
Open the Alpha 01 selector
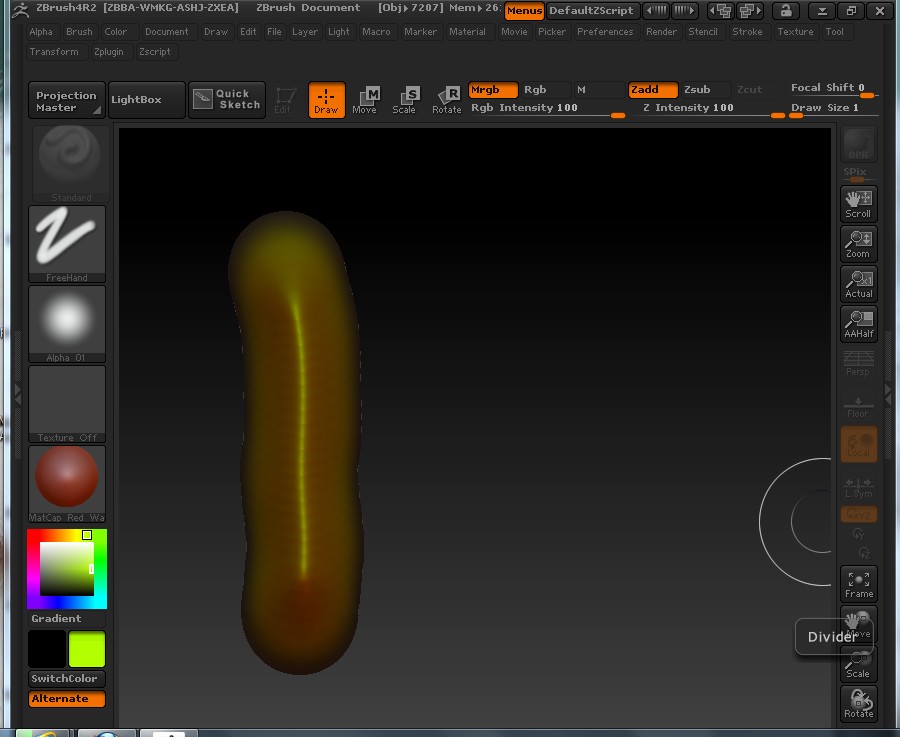point(66,320)
